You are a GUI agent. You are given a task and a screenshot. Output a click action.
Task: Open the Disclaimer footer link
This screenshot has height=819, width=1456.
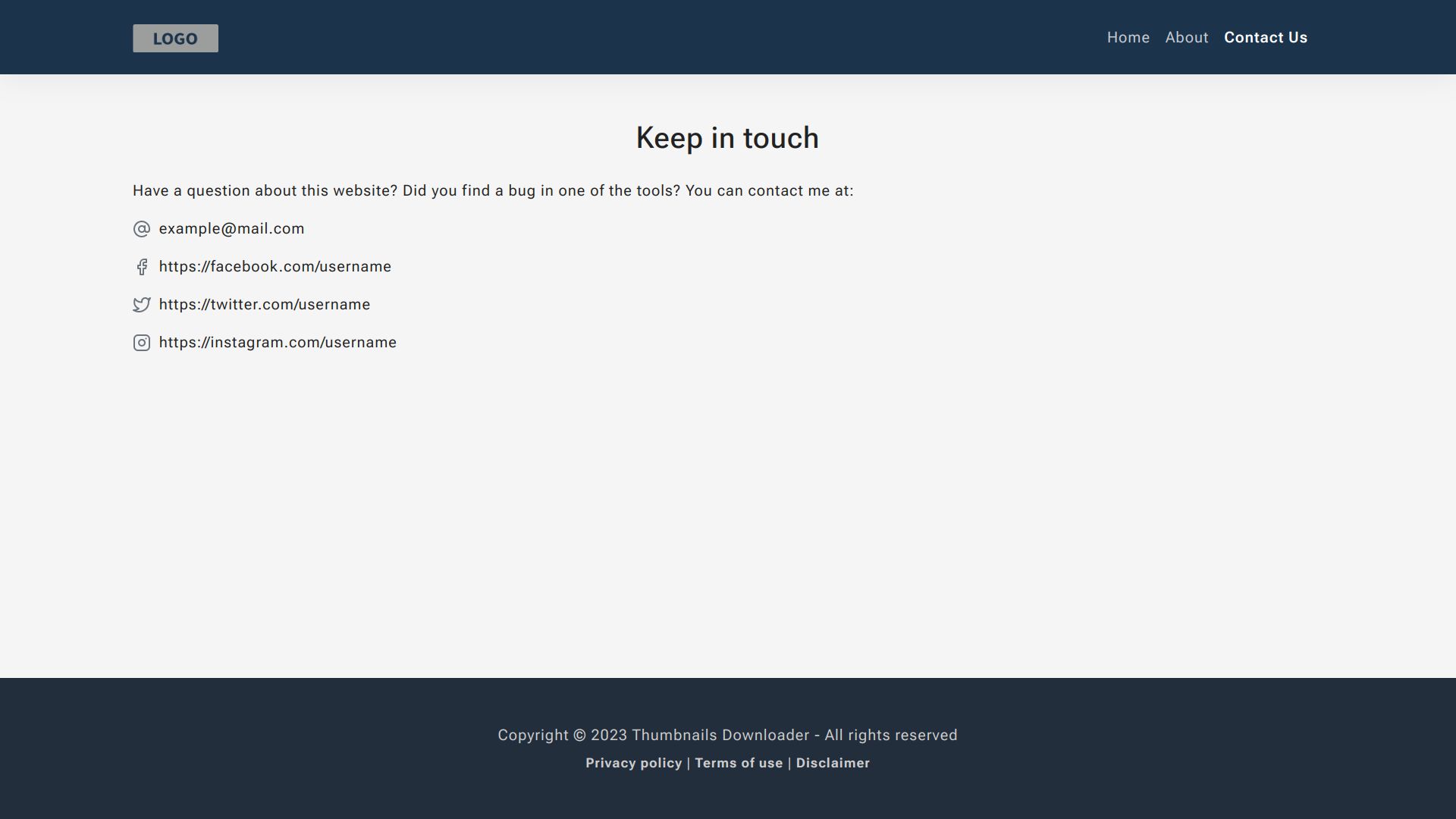pos(833,764)
